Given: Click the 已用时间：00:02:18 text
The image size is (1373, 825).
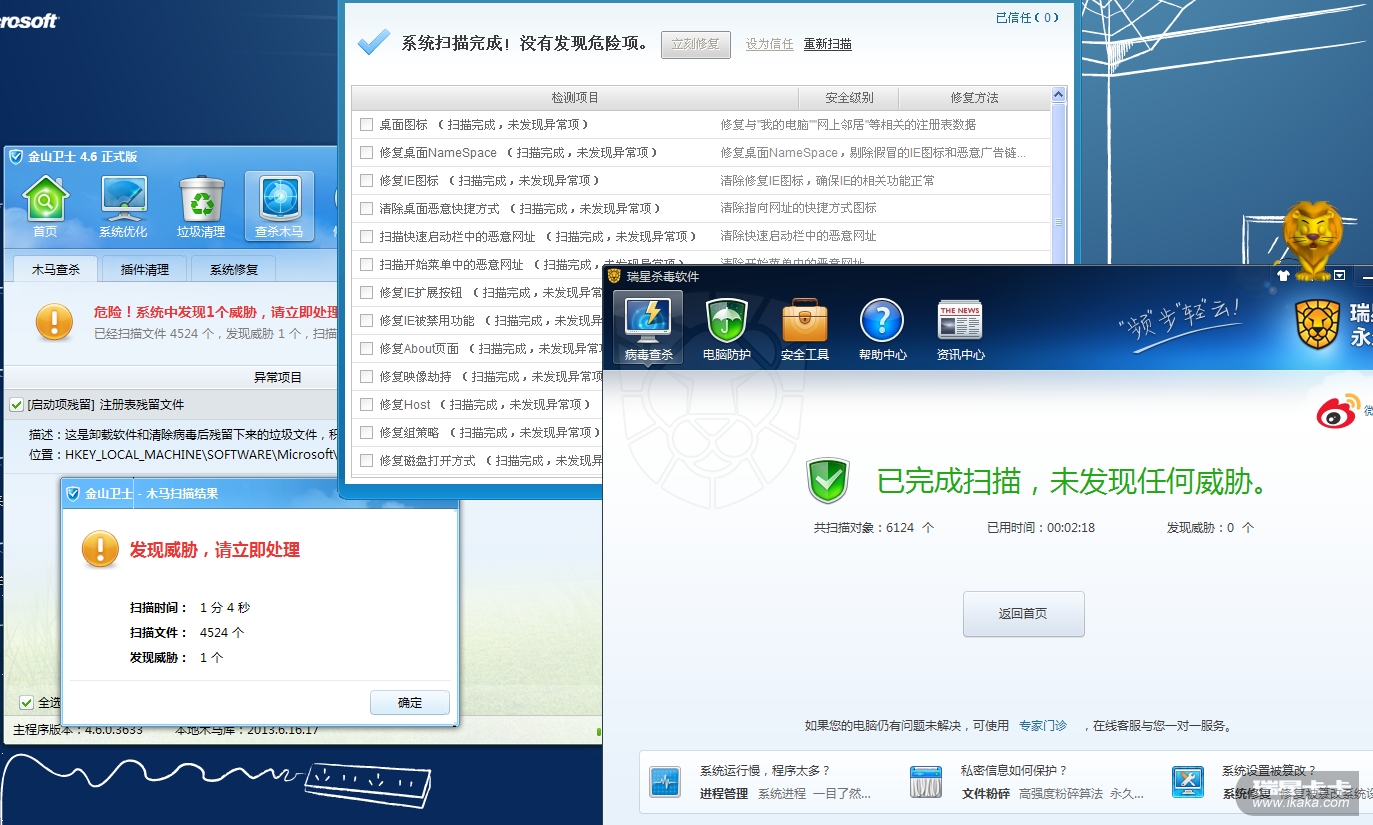Looking at the screenshot, I should [x=1041, y=528].
